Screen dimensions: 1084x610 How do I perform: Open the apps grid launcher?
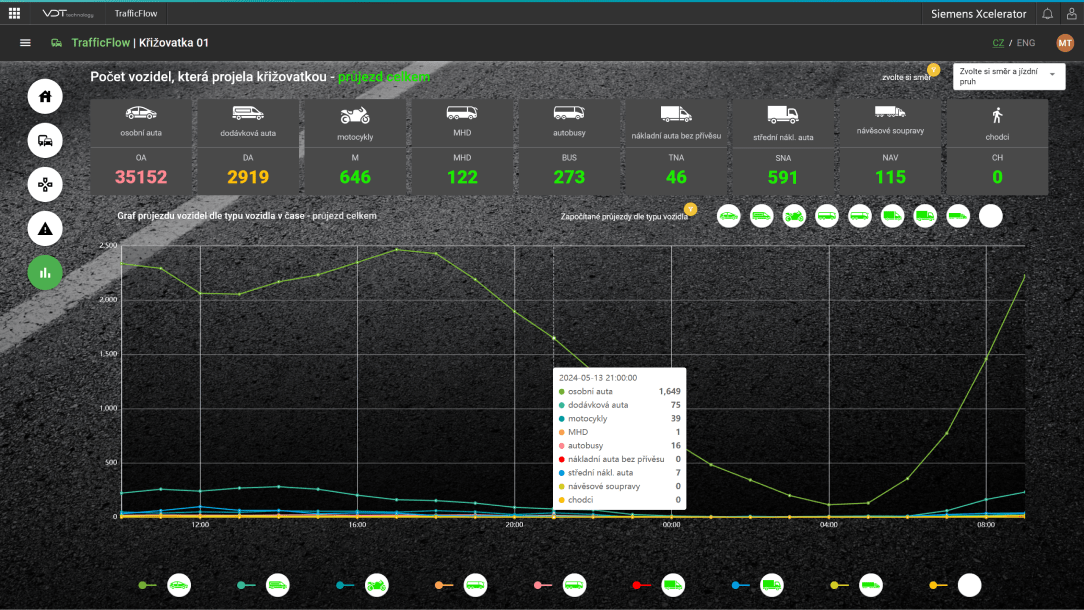click(x=14, y=14)
